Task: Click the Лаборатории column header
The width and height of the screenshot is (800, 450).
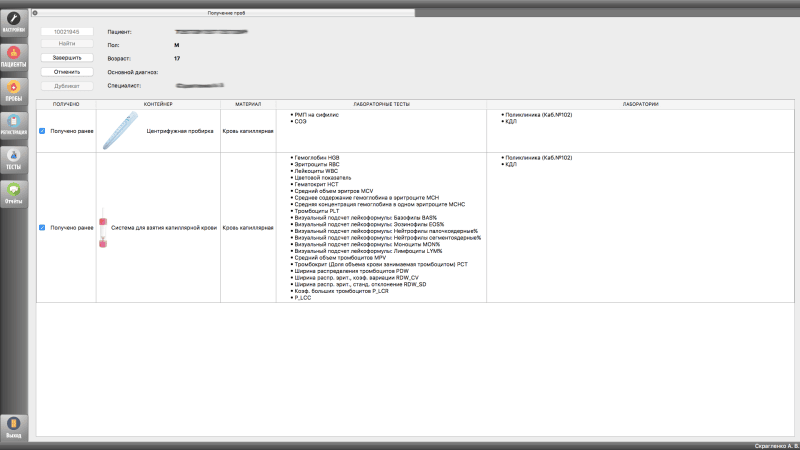Action: (x=639, y=104)
